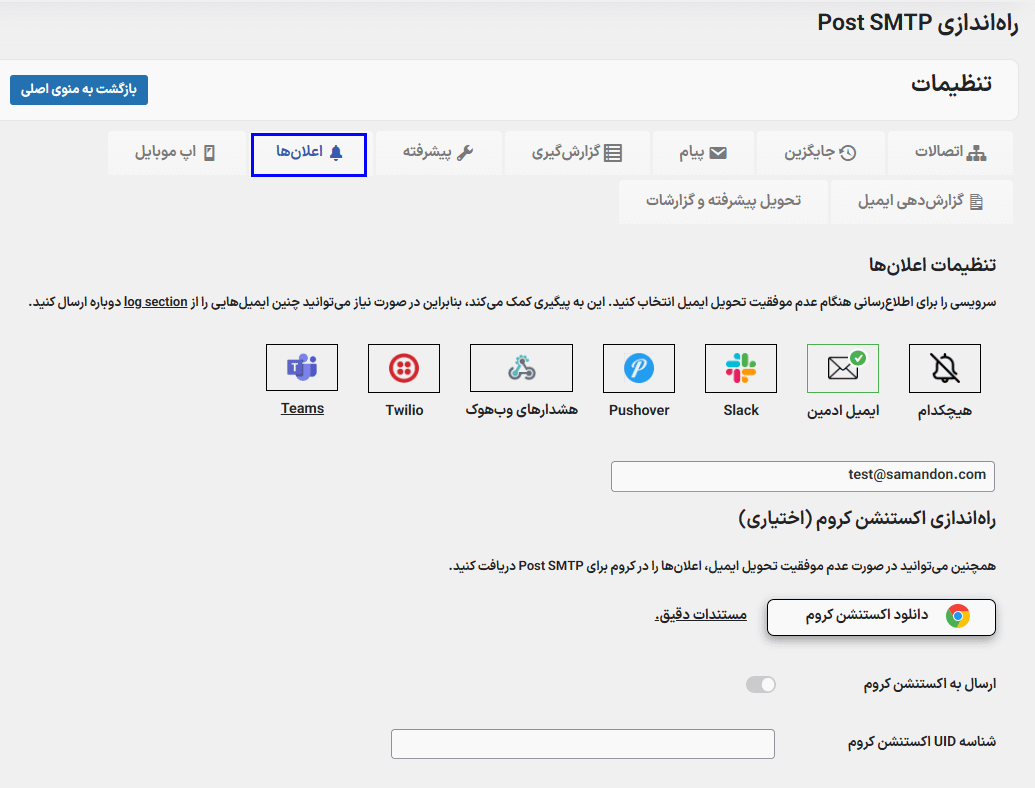Select the Twilio notification service icon

point(404,367)
